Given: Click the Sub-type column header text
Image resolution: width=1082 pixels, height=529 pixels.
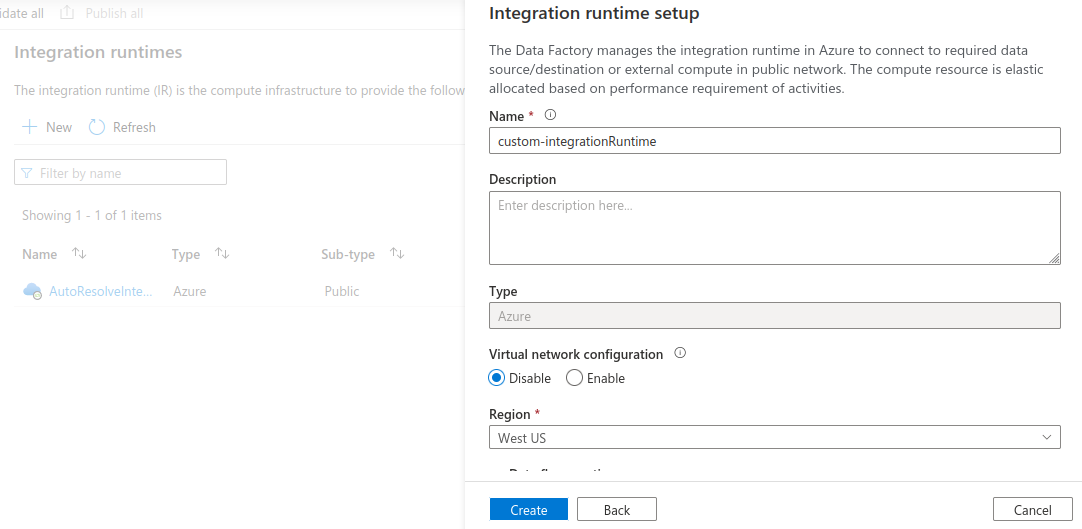Looking at the screenshot, I should click(348, 254).
